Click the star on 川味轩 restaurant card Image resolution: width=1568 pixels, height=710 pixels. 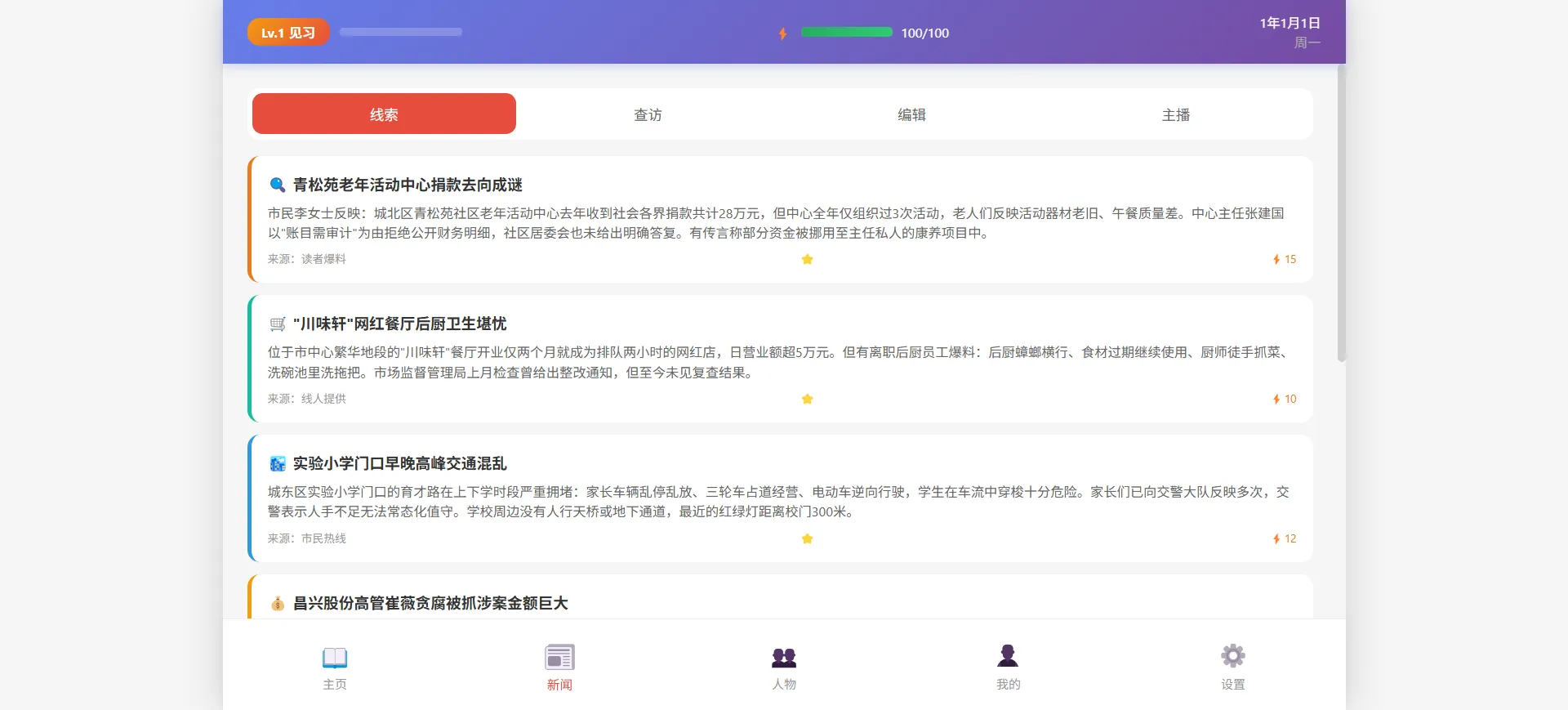(x=807, y=399)
